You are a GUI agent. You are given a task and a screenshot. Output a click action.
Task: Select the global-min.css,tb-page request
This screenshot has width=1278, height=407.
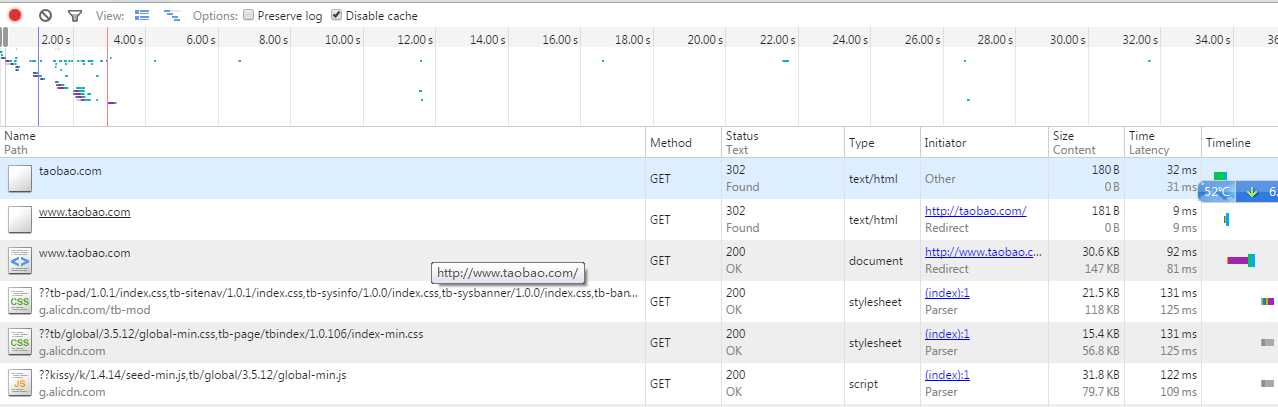point(639,342)
